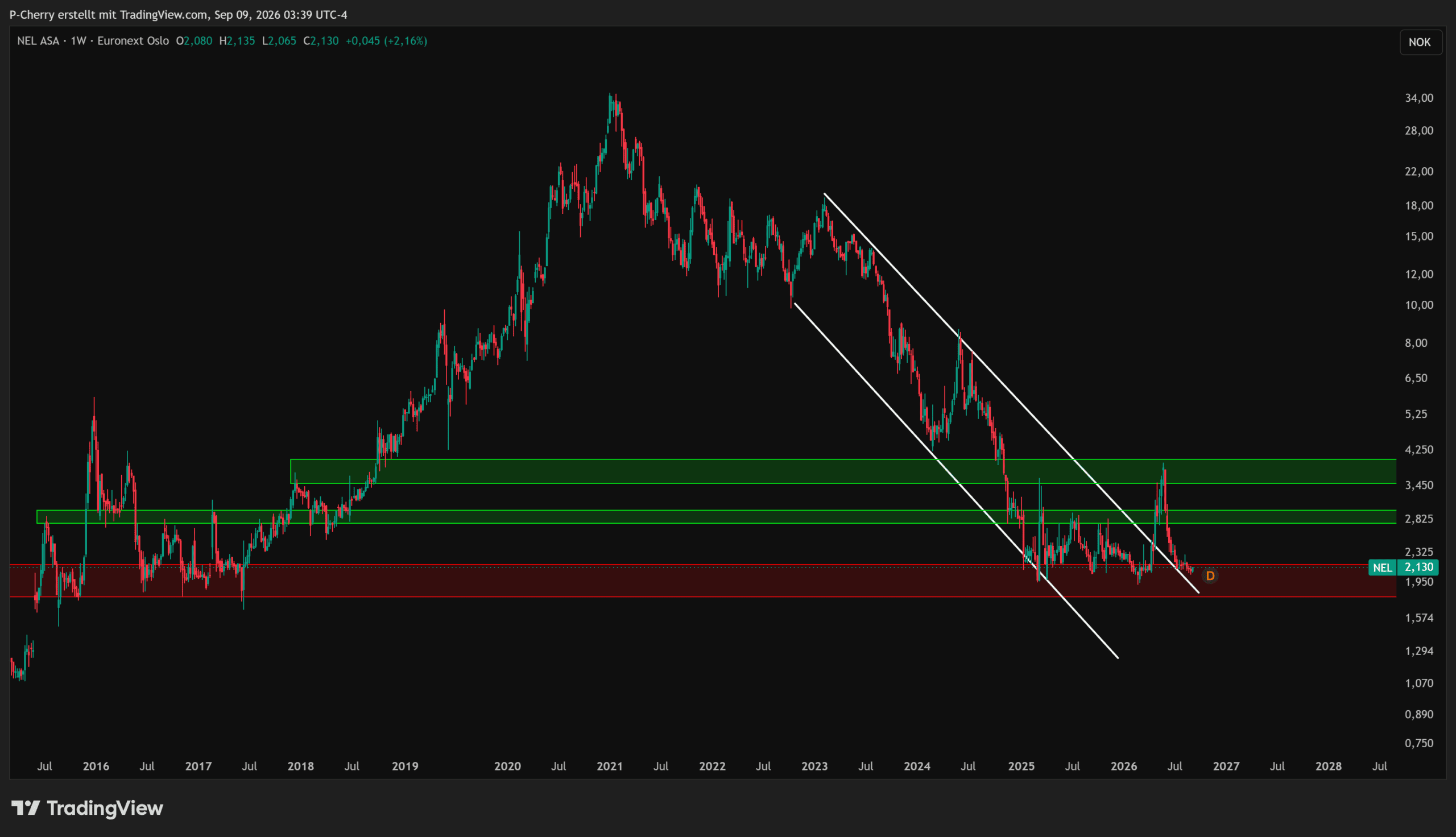The height and width of the screenshot is (837, 1456).
Task: Click the 2018 label on time axis
Action: (x=301, y=766)
